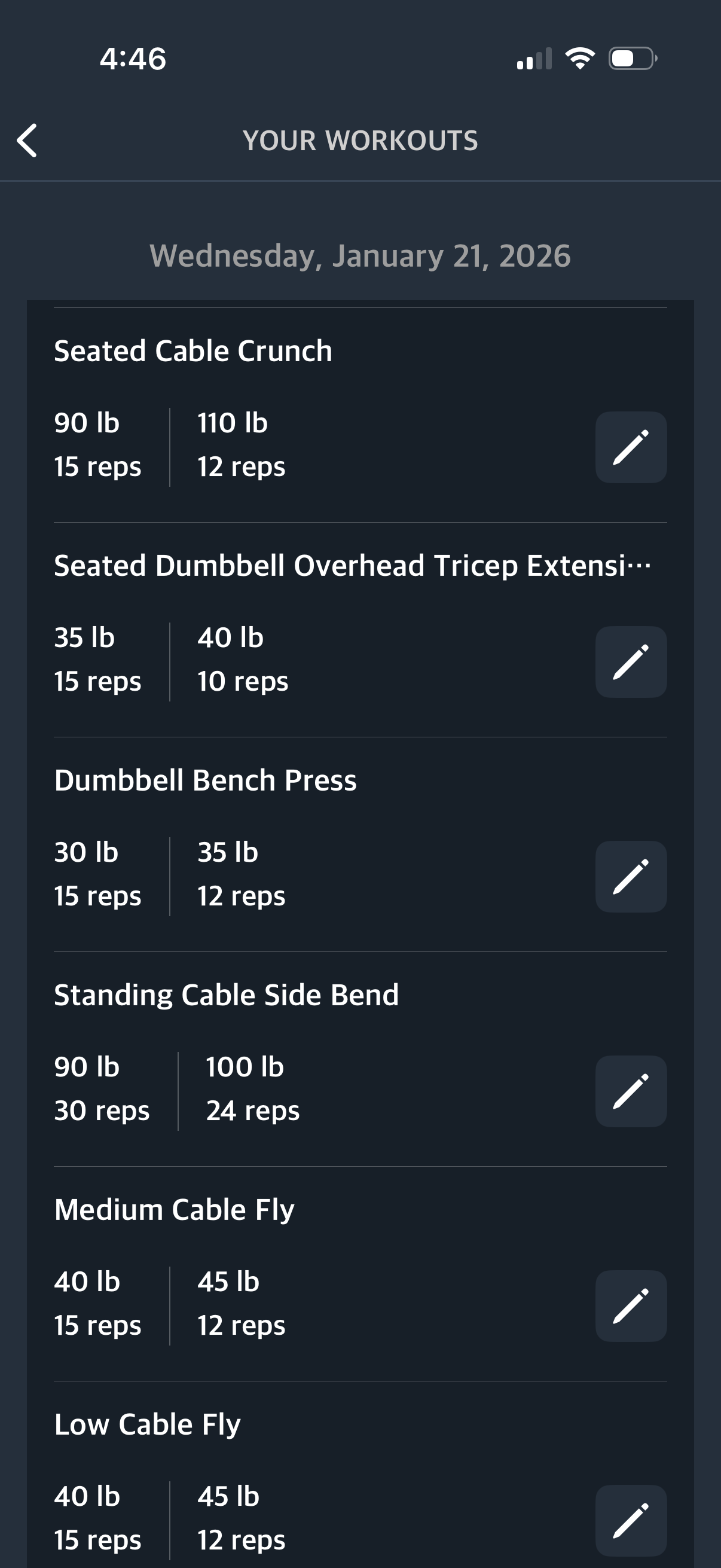Open the Low Cable Fly exercise title

coord(147,1424)
